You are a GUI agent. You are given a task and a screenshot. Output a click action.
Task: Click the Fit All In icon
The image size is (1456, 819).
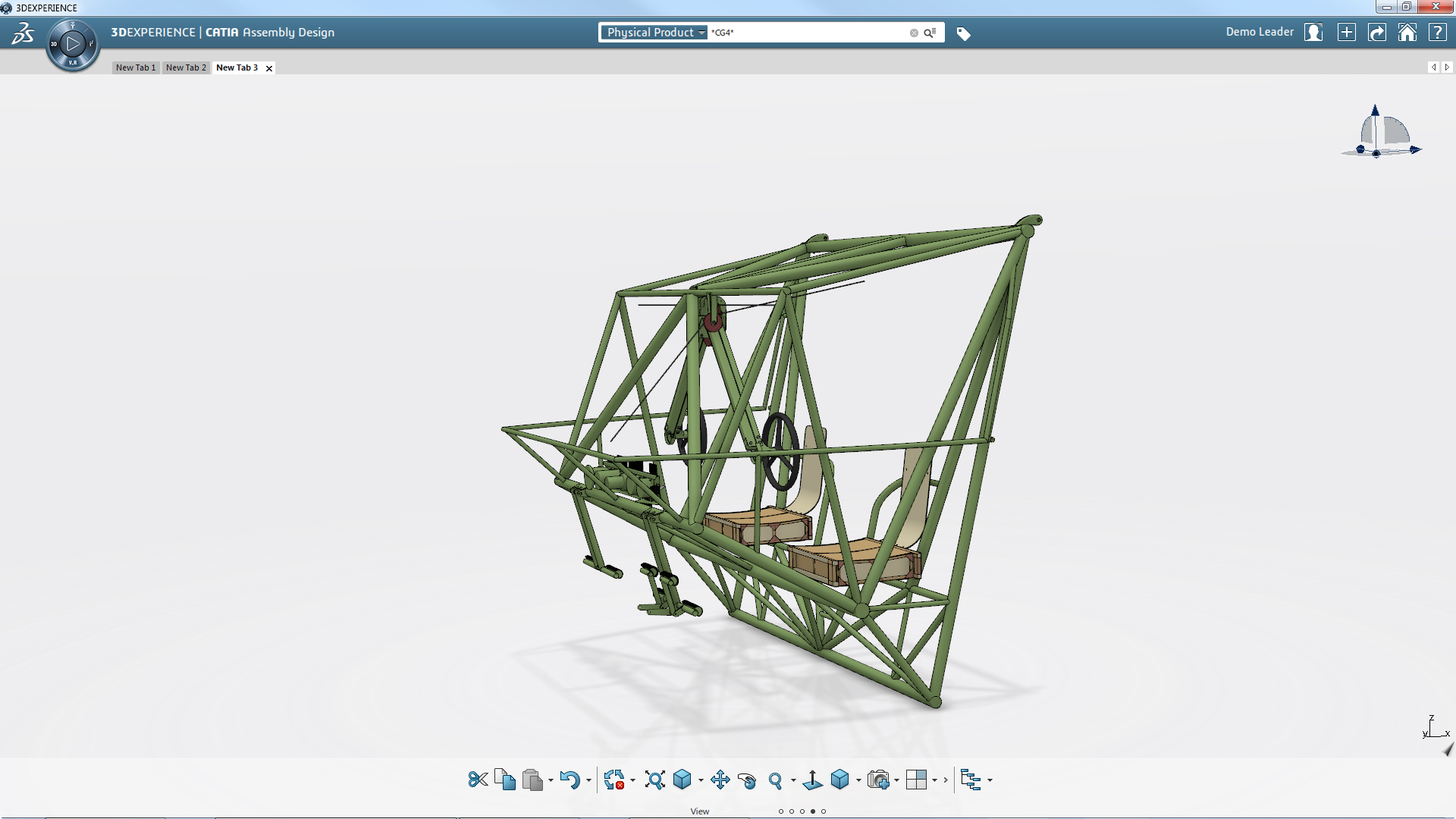(654, 780)
